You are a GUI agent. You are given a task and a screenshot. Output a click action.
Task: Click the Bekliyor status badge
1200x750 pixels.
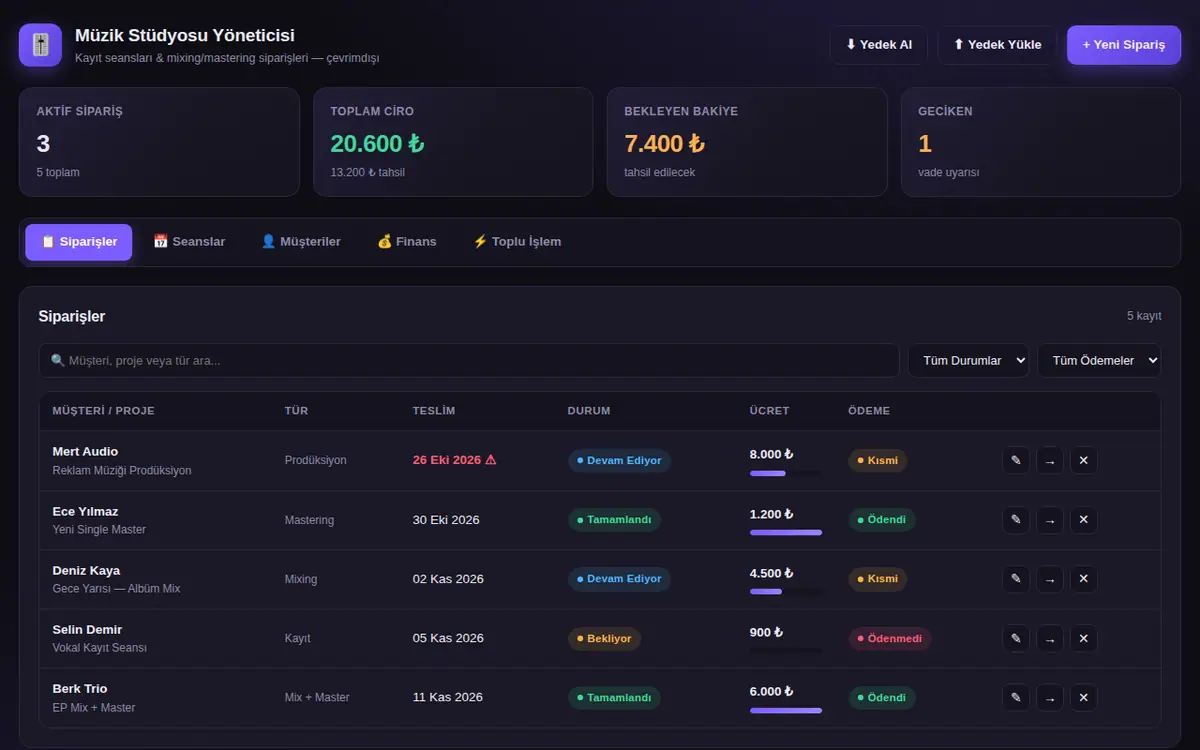pos(604,638)
